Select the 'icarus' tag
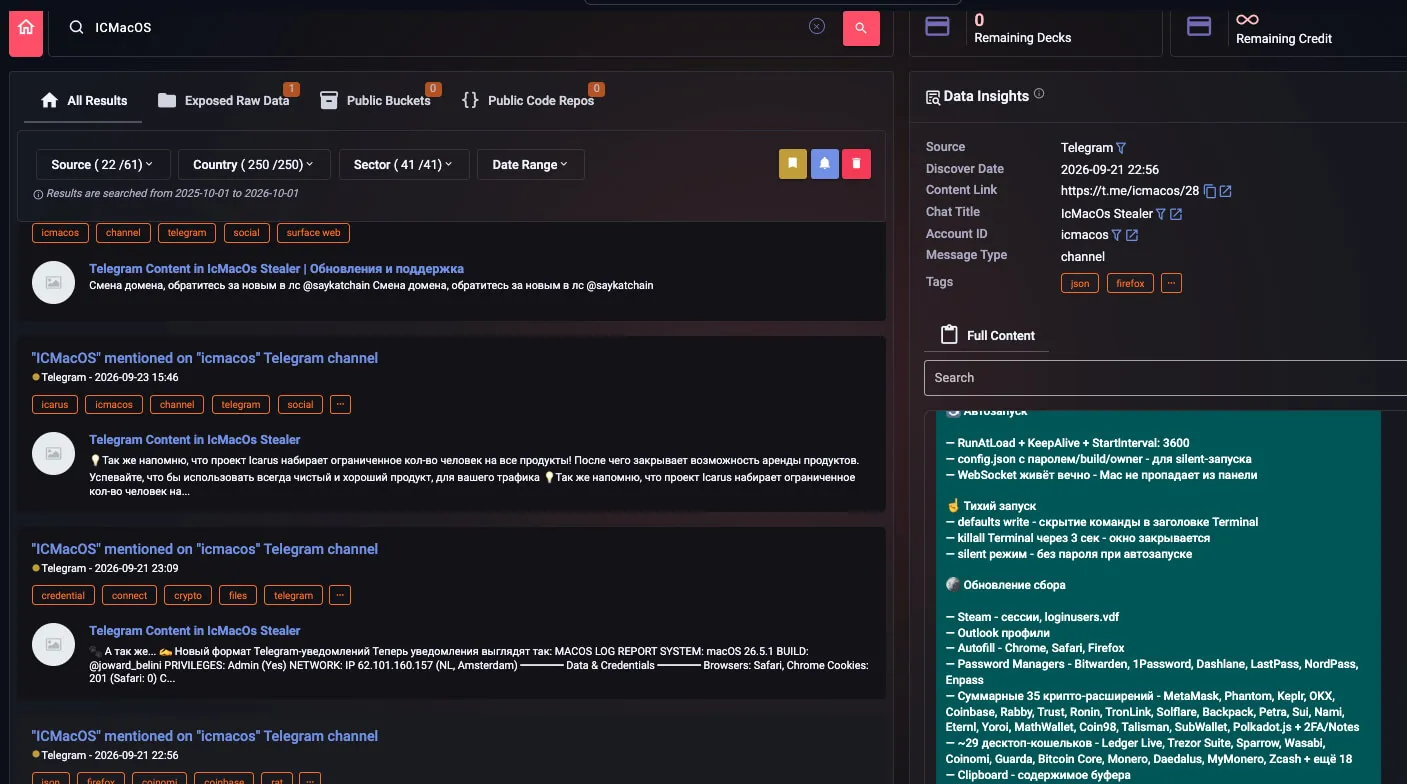The image size is (1407, 784). point(55,405)
